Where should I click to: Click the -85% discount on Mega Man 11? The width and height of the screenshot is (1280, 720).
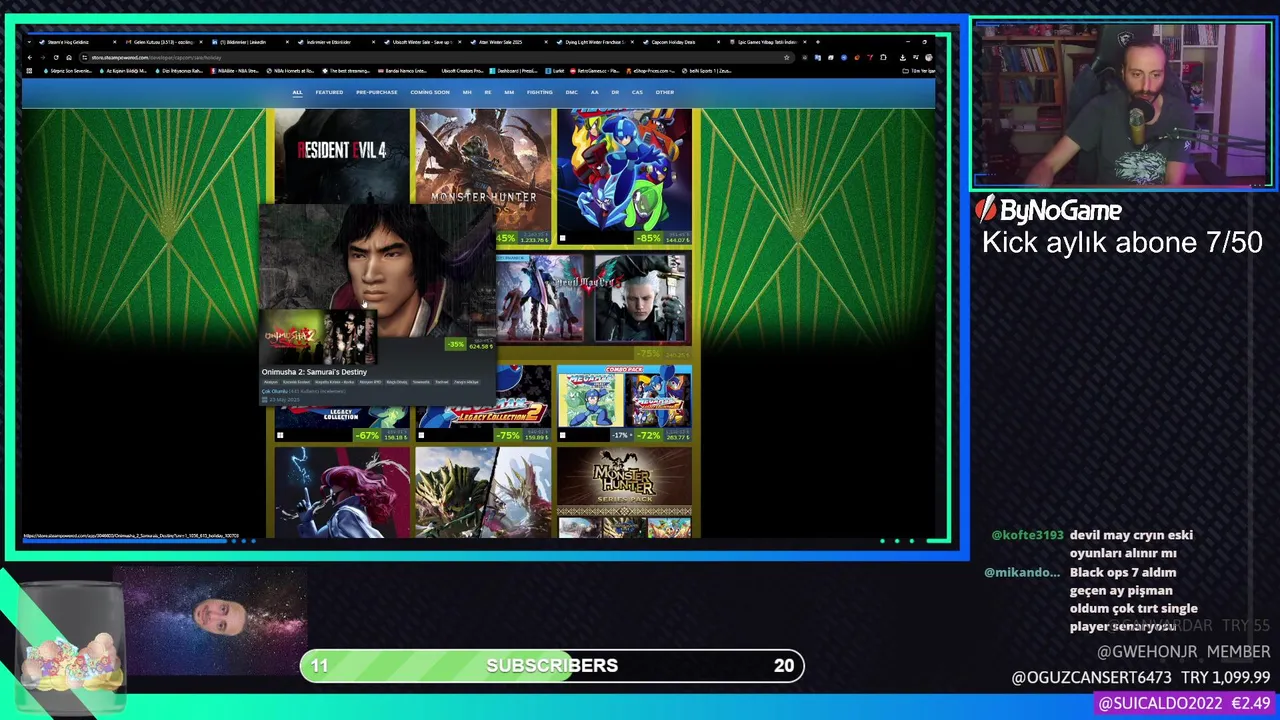pyautogui.click(x=649, y=238)
